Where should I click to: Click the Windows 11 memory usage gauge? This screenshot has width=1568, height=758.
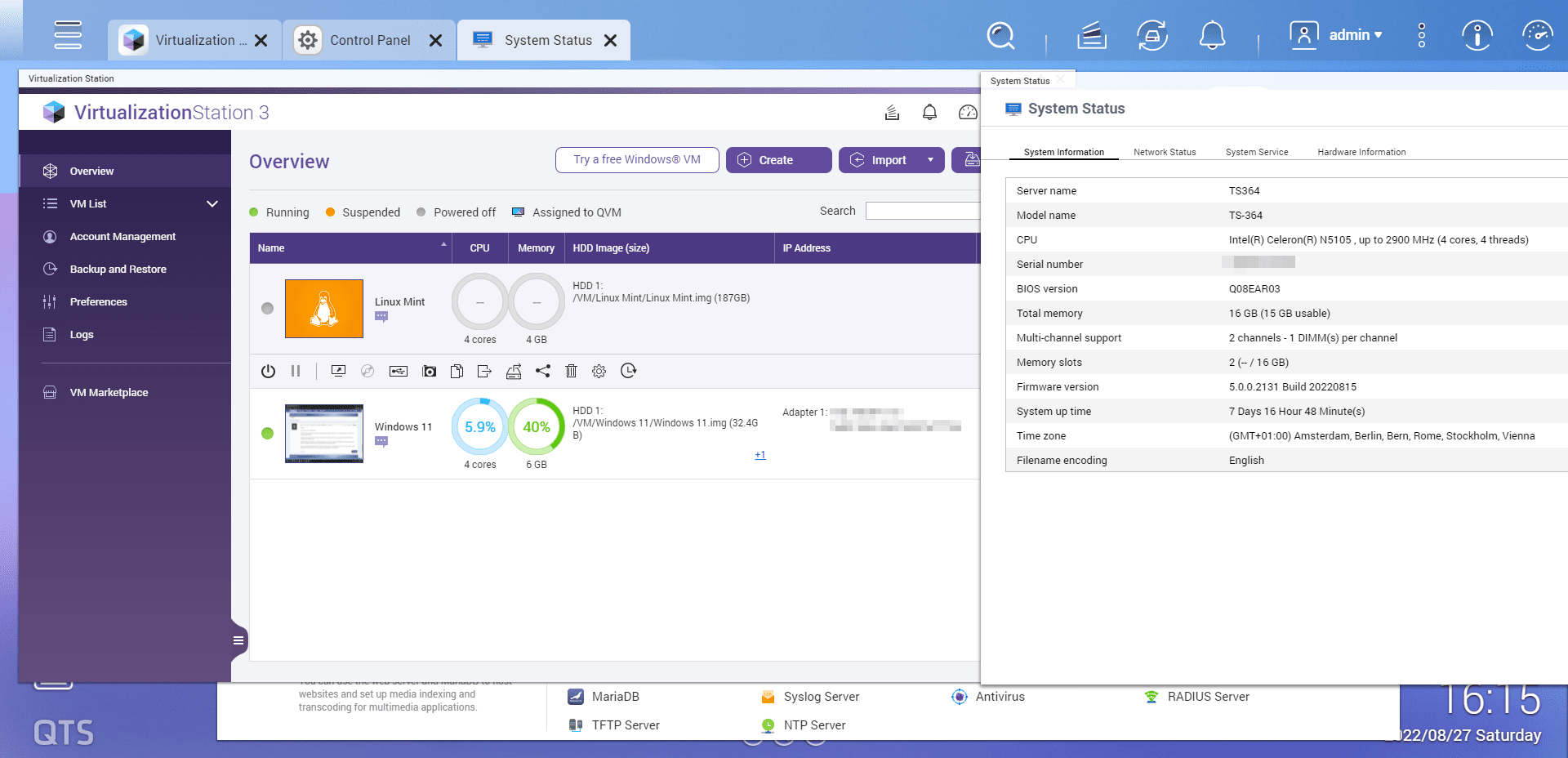537,426
